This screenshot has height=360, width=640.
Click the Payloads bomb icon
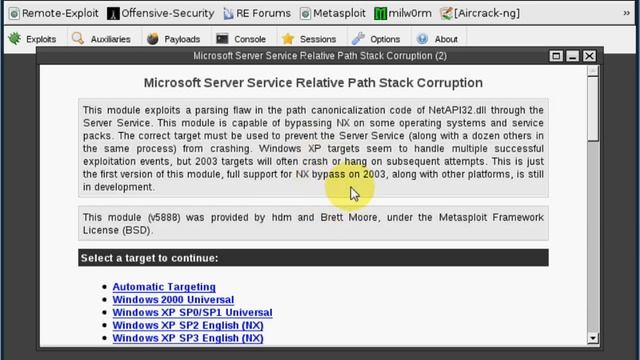tap(152, 39)
